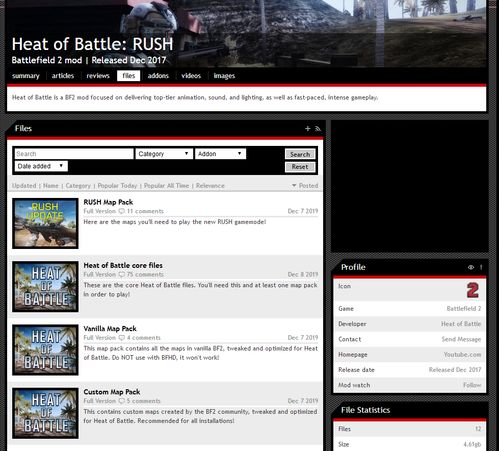Click the plus icon in Files header

pyautogui.click(x=307, y=128)
